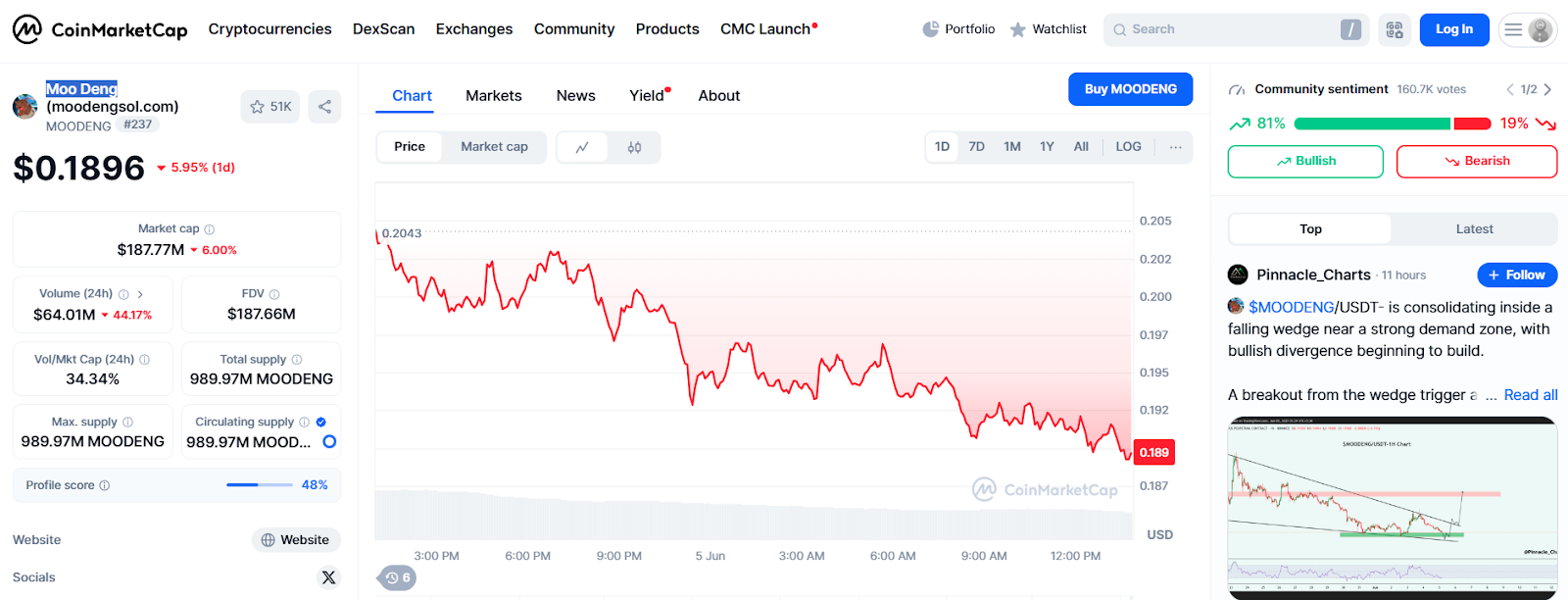The image size is (1568, 600).
Task: Open the News tab
Action: click(575, 96)
